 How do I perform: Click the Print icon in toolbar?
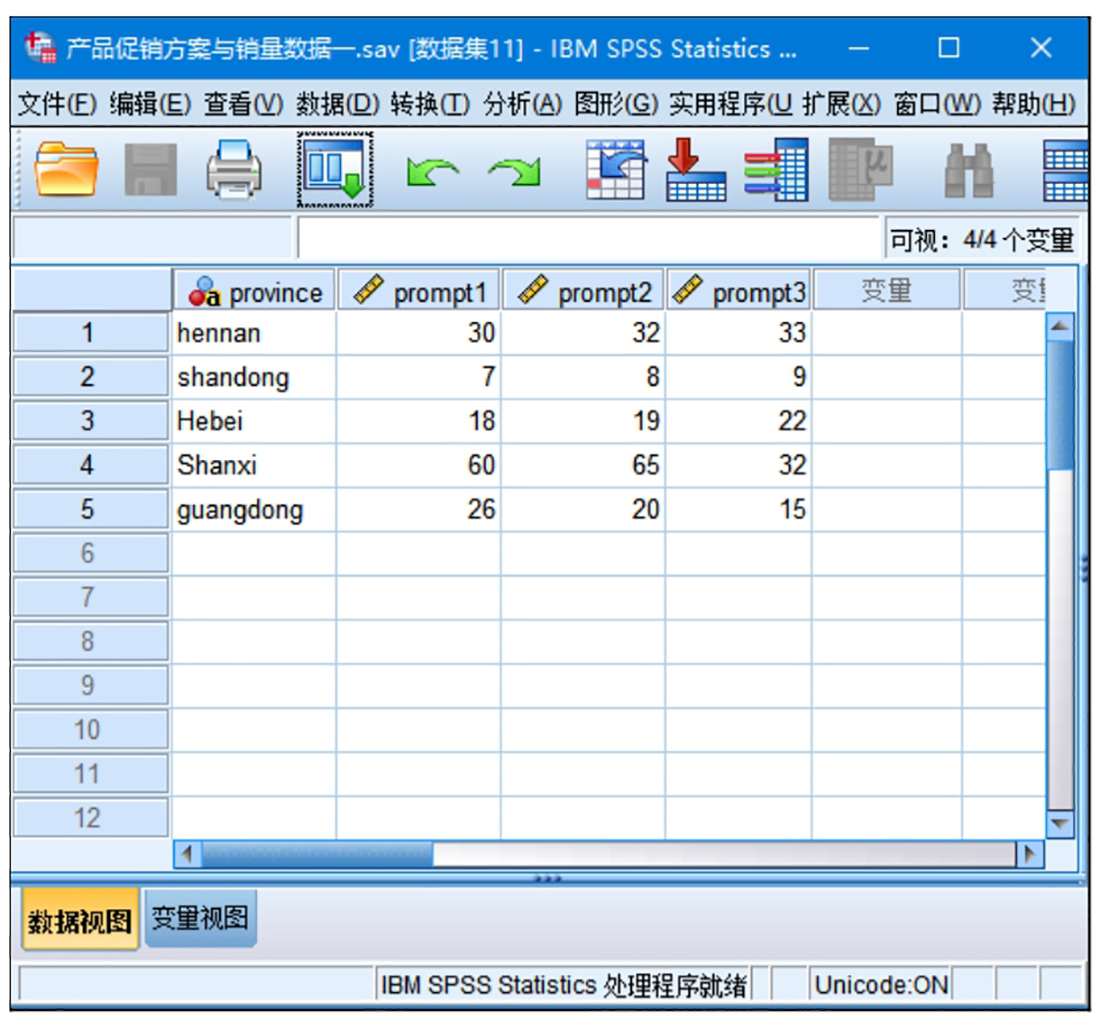(x=234, y=170)
